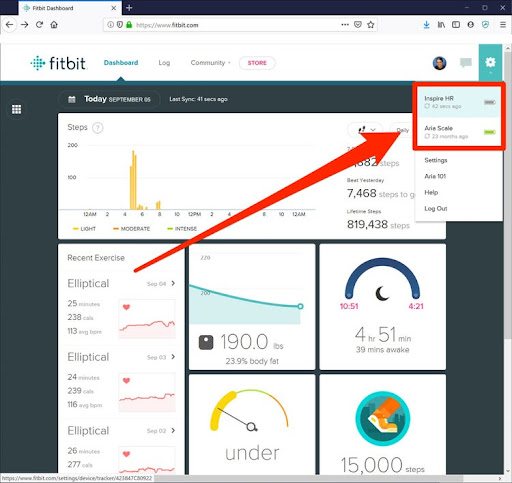Select Aria Scale device in menu
This screenshot has height=483, width=512.
[458, 132]
